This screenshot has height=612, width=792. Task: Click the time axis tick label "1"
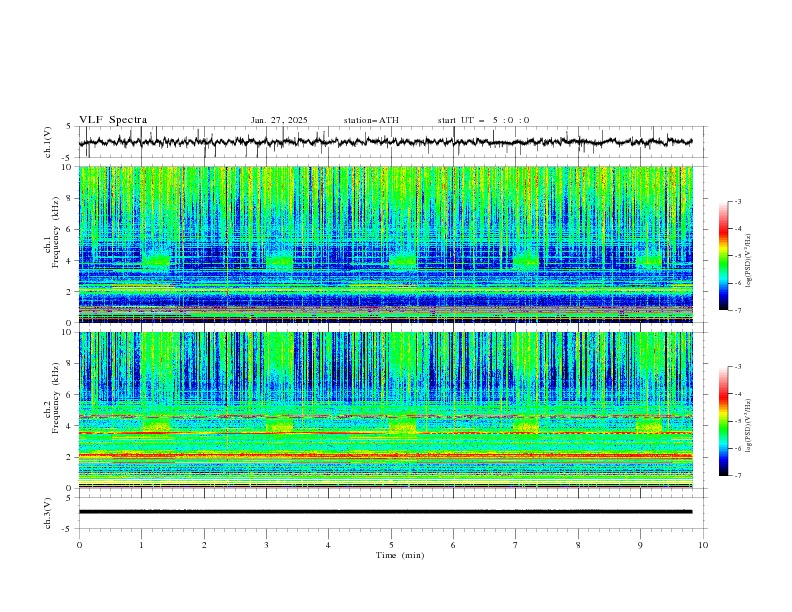[141, 545]
